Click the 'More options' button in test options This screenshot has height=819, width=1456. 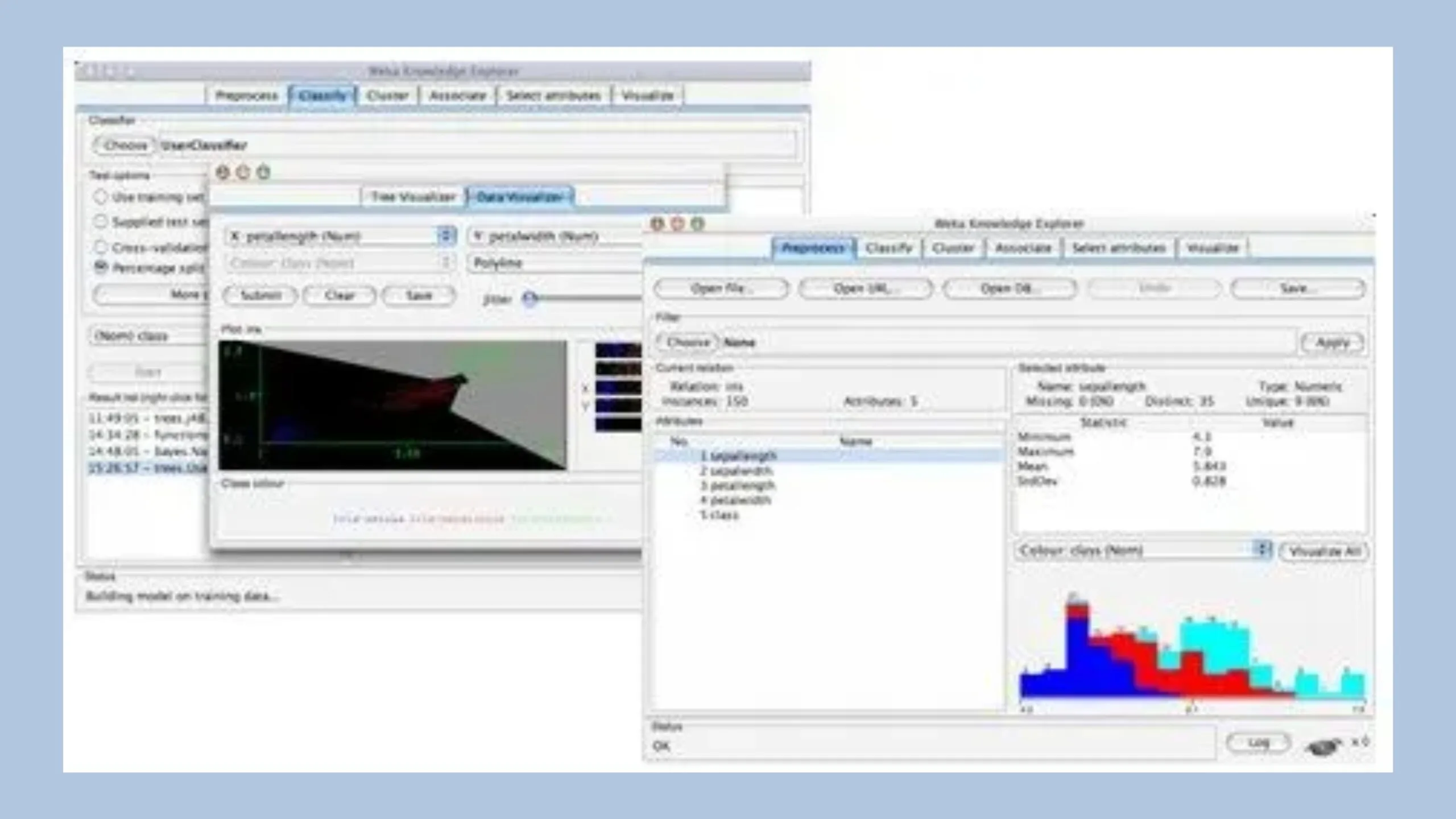[151, 294]
